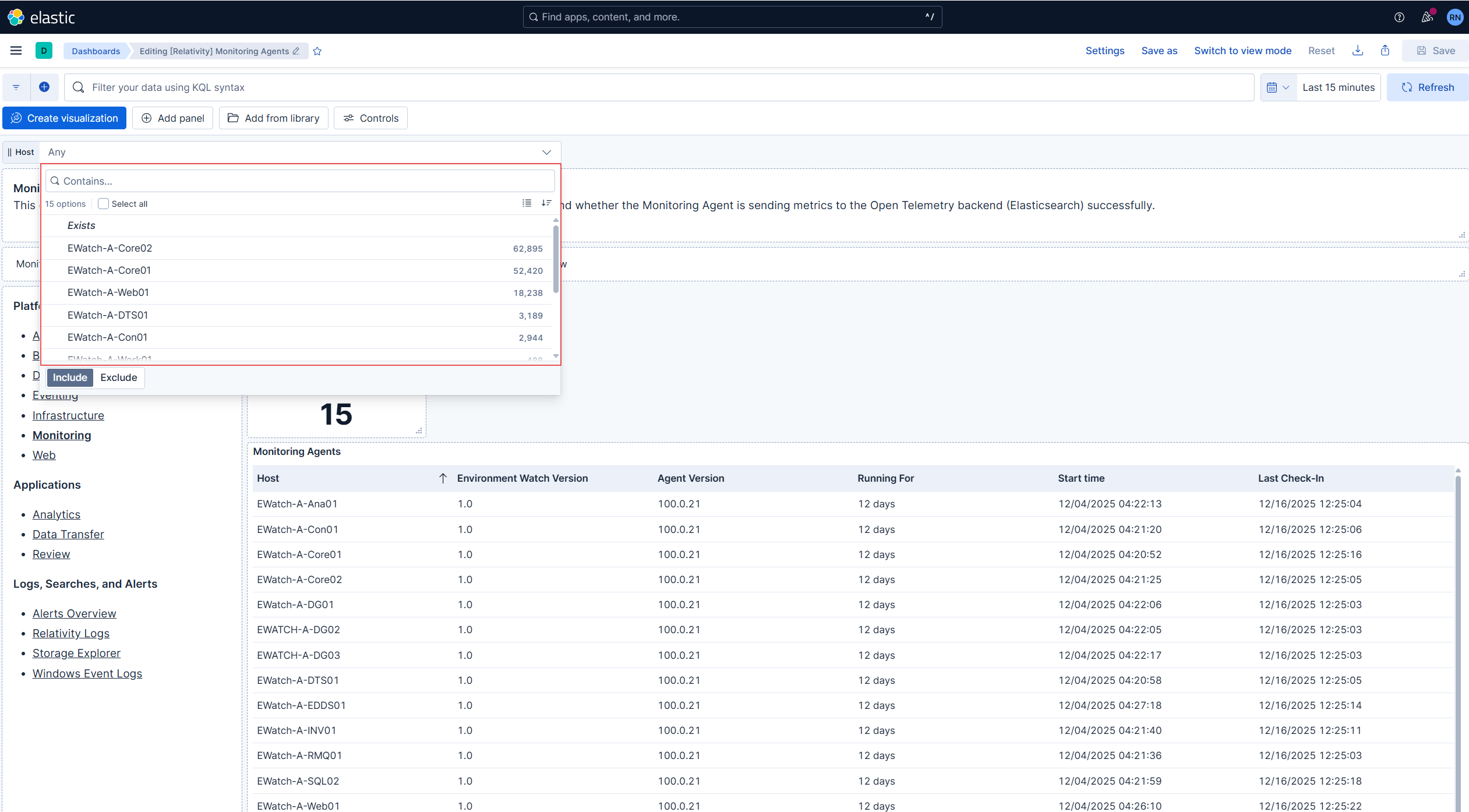Image resolution: width=1469 pixels, height=812 pixels.
Task: Click the green D space avatar
Action: [x=44, y=51]
